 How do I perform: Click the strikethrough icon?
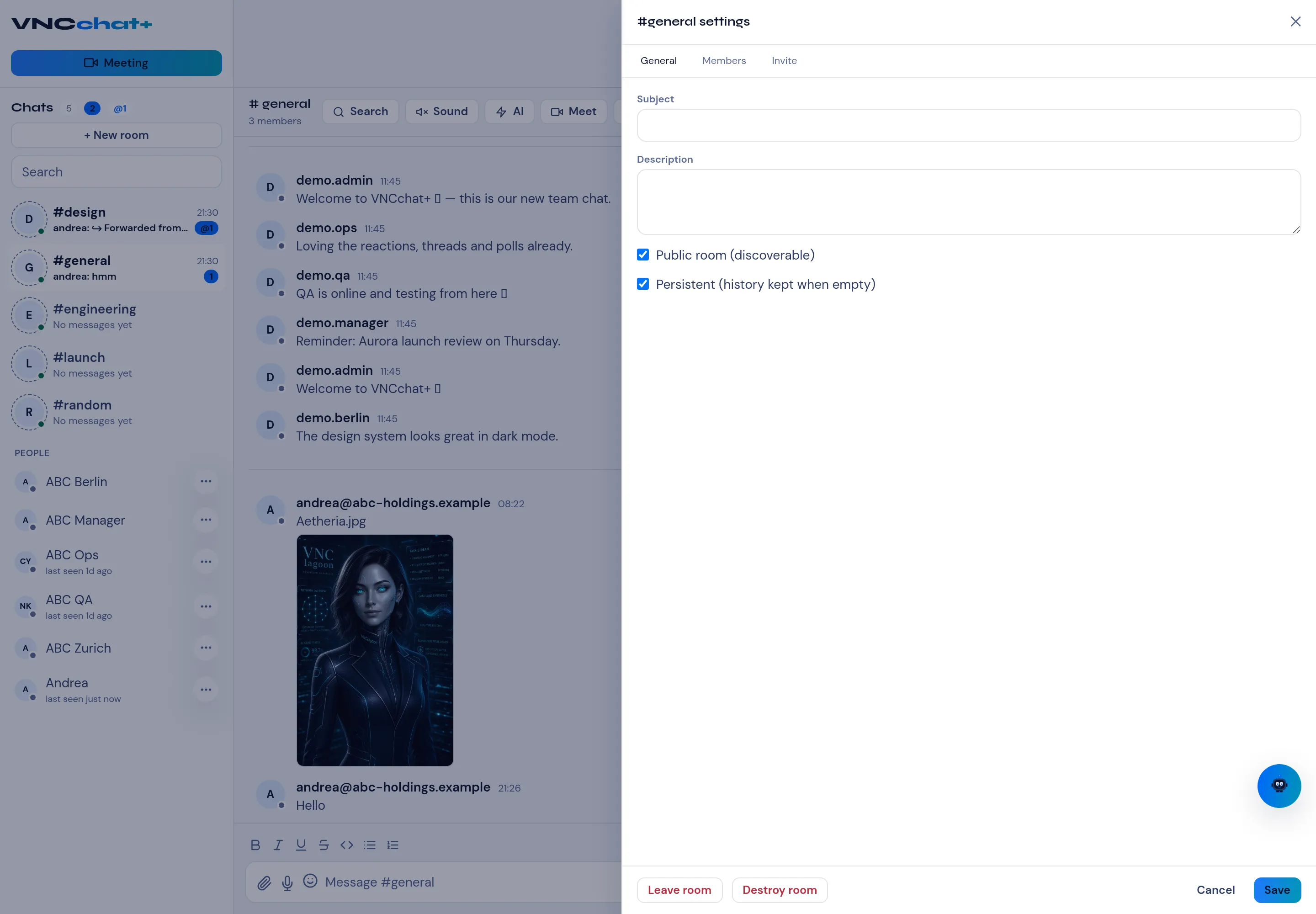pos(324,845)
